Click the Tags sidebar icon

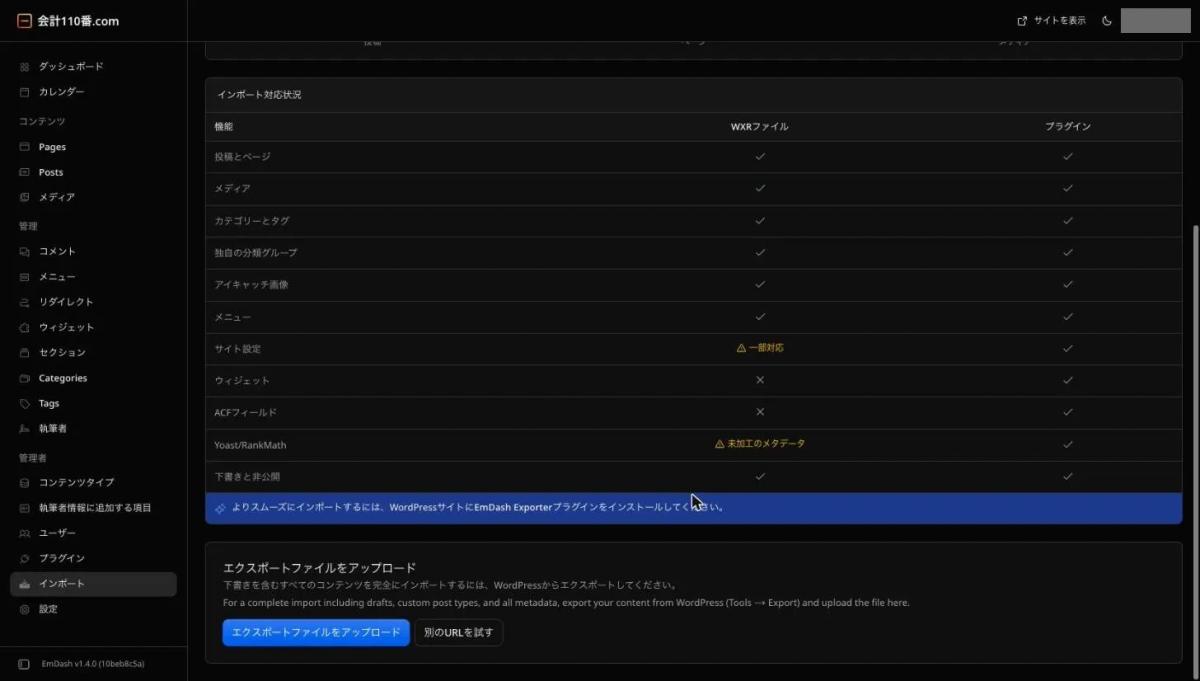(x=25, y=403)
